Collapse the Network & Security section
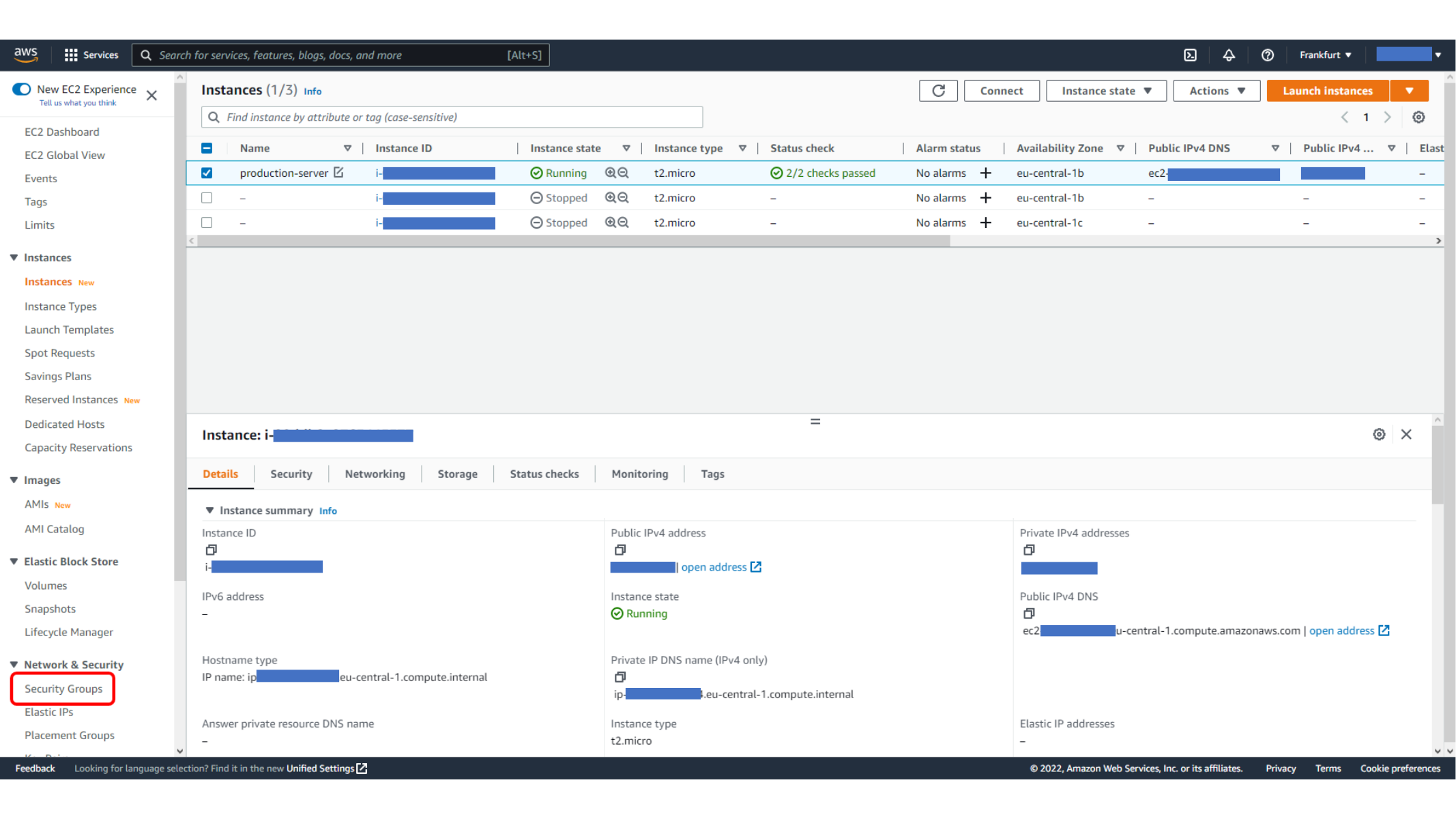The height and width of the screenshot is (819, 1456). pos(14,665)
